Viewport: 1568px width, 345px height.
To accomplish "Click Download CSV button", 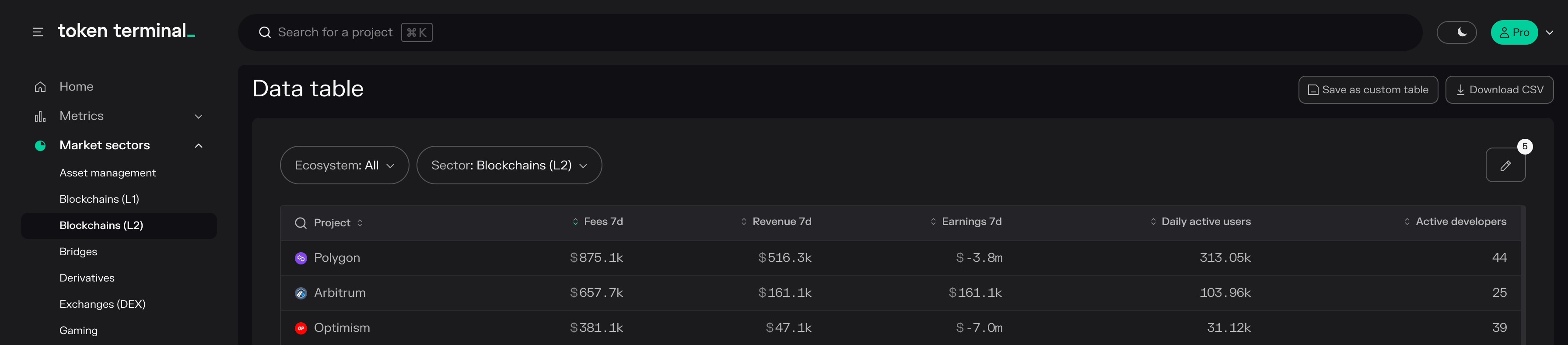I will coord(1498,90).
